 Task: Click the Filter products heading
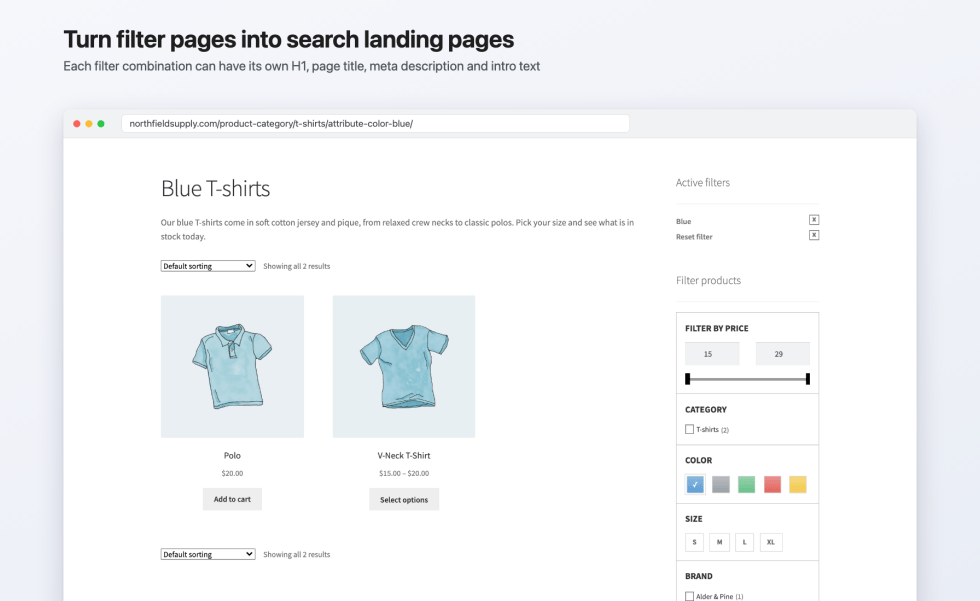click(708, 281)
